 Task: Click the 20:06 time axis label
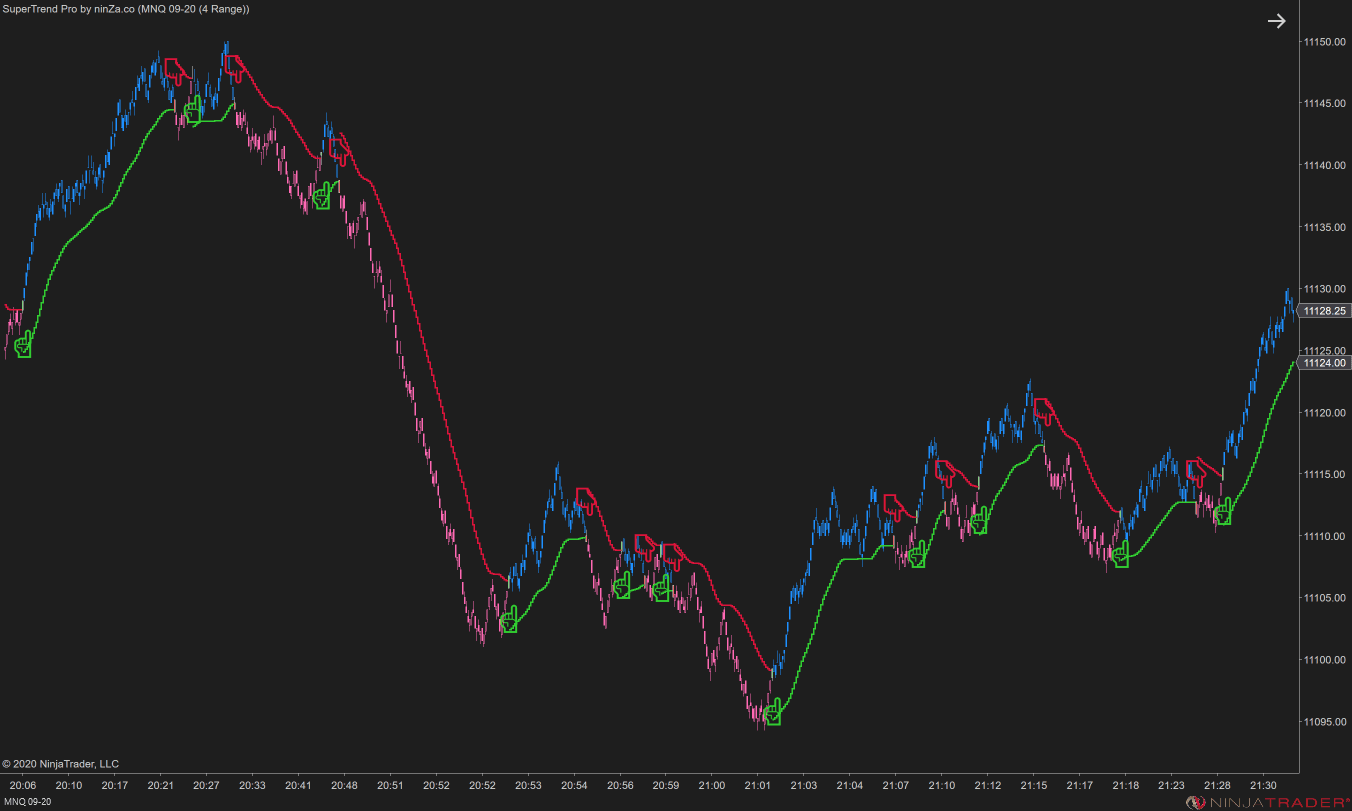(22, 786)
